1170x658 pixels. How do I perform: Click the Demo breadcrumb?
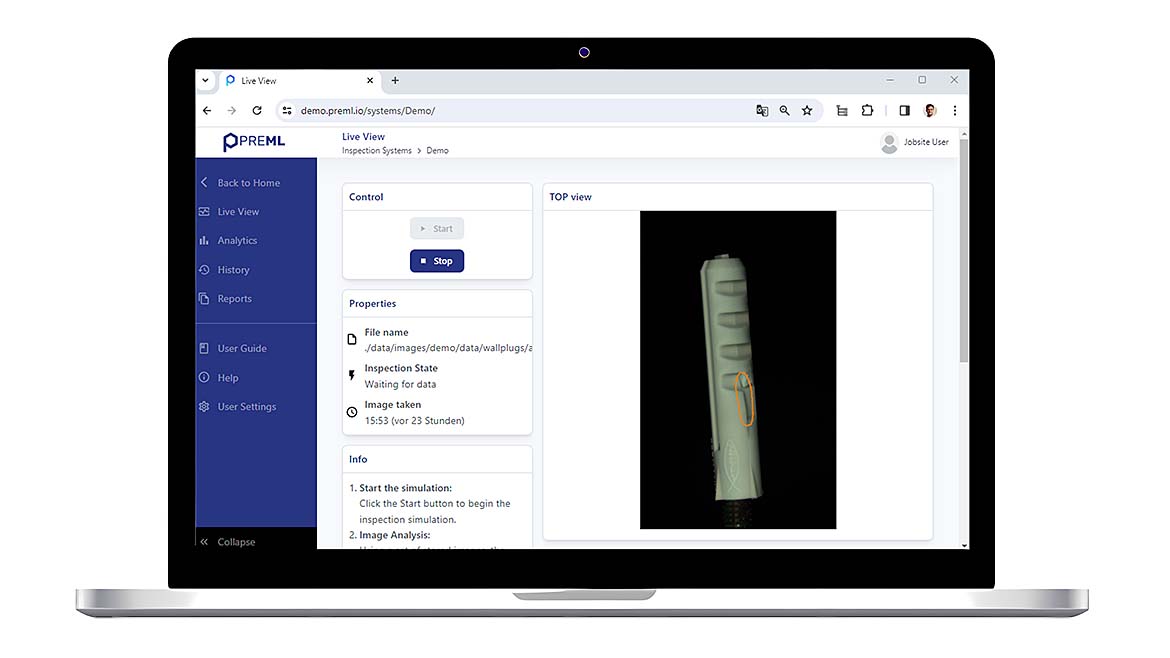pos(437,151)
